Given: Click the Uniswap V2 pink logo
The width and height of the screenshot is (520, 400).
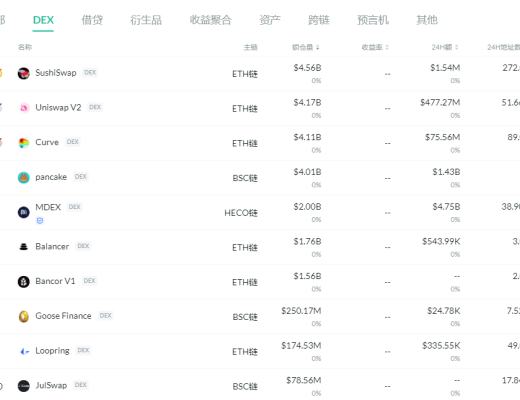Looking at the screenshot, I should 24,108.
